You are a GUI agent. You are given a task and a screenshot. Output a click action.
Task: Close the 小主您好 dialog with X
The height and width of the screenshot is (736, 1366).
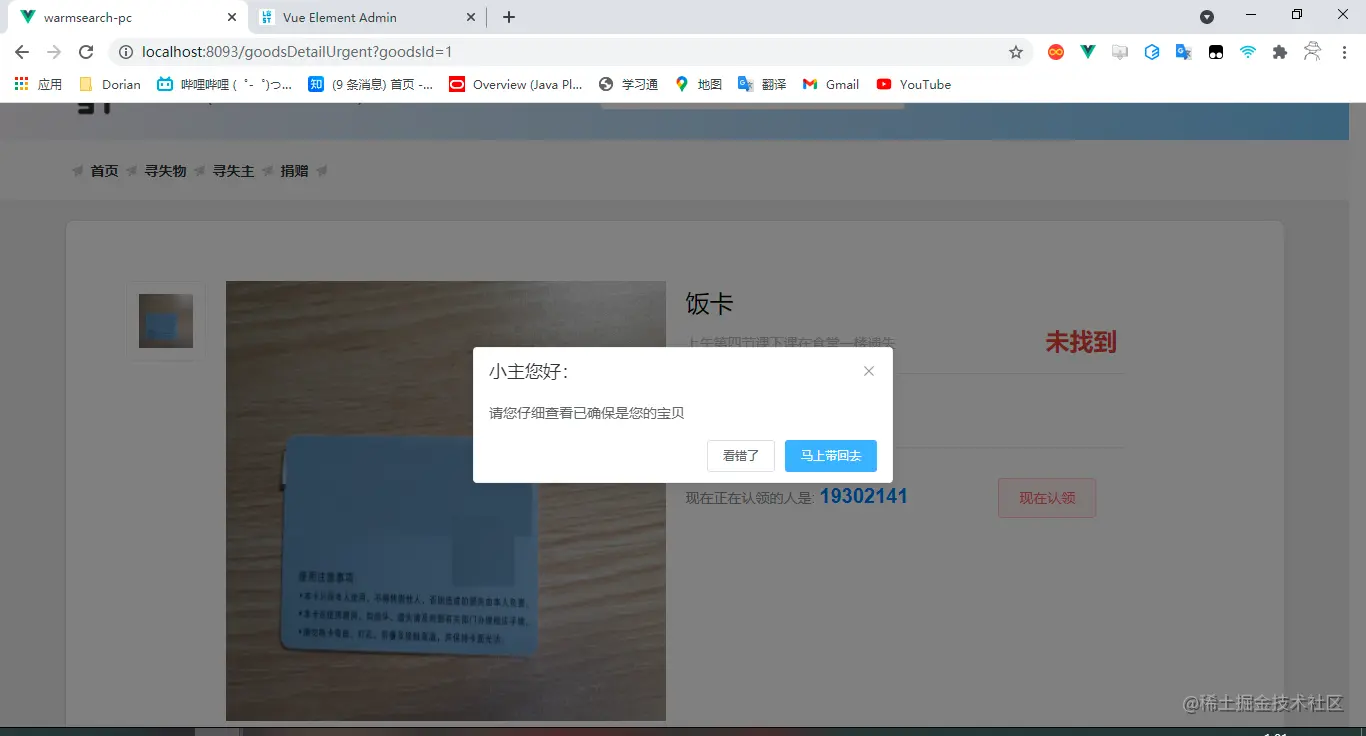click(x=869, y=371)
